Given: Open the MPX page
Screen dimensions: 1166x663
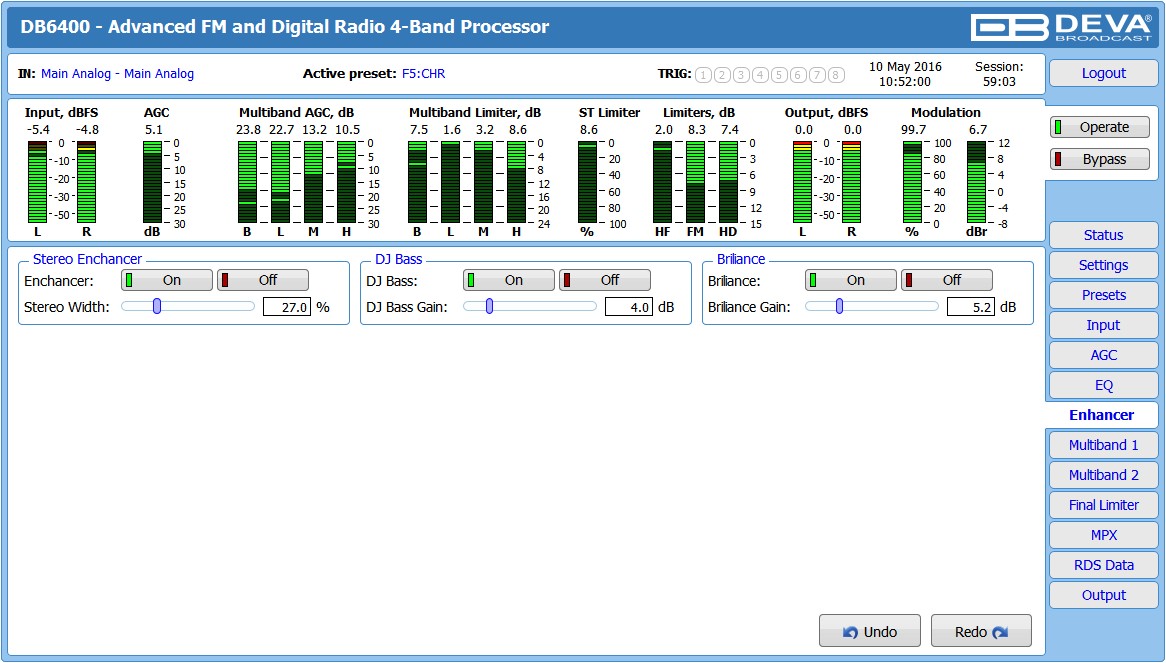Looking at the screenshot, I should [1104, 535].
